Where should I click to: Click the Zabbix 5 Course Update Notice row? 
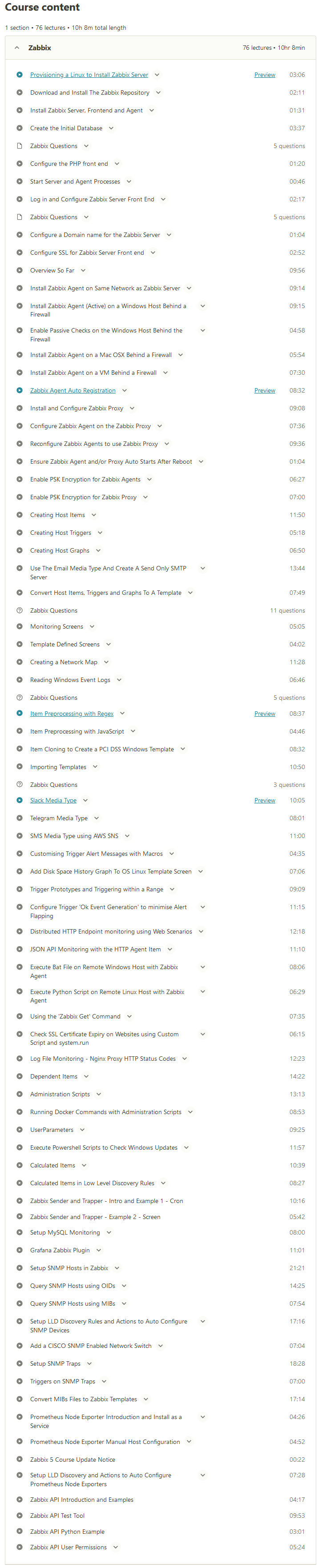point(72,1460)
